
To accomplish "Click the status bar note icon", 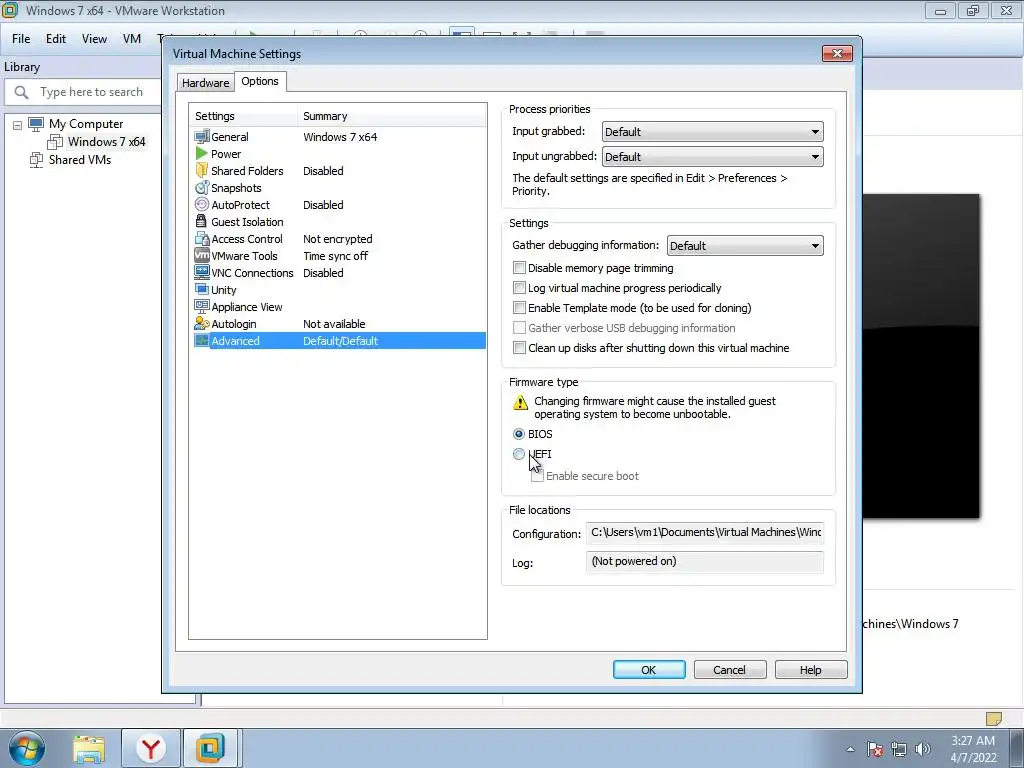I will tap(993, 718).
